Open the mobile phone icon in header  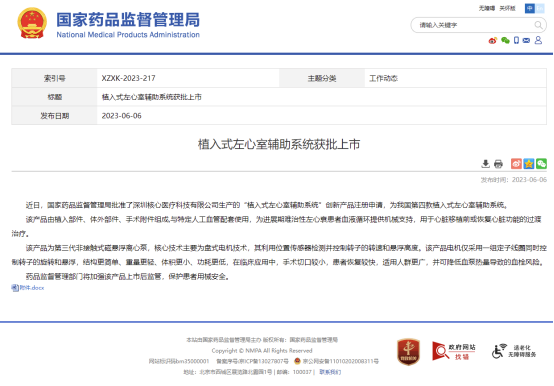click(x=516, y=40)
